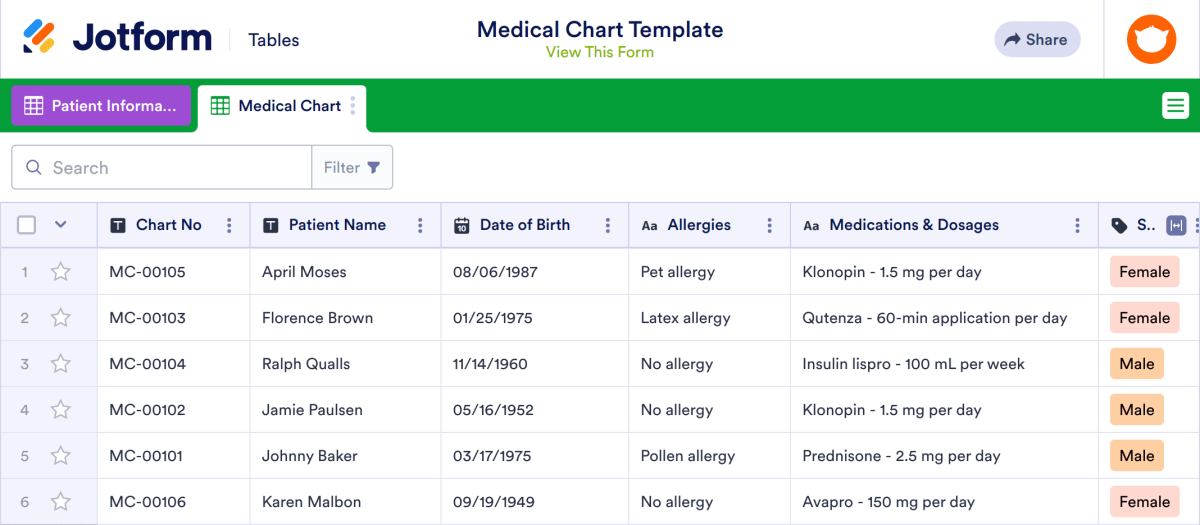Open Medical Chart tab options dots
This screenshot has height=525, width=1200.
[x=353, y=106]
